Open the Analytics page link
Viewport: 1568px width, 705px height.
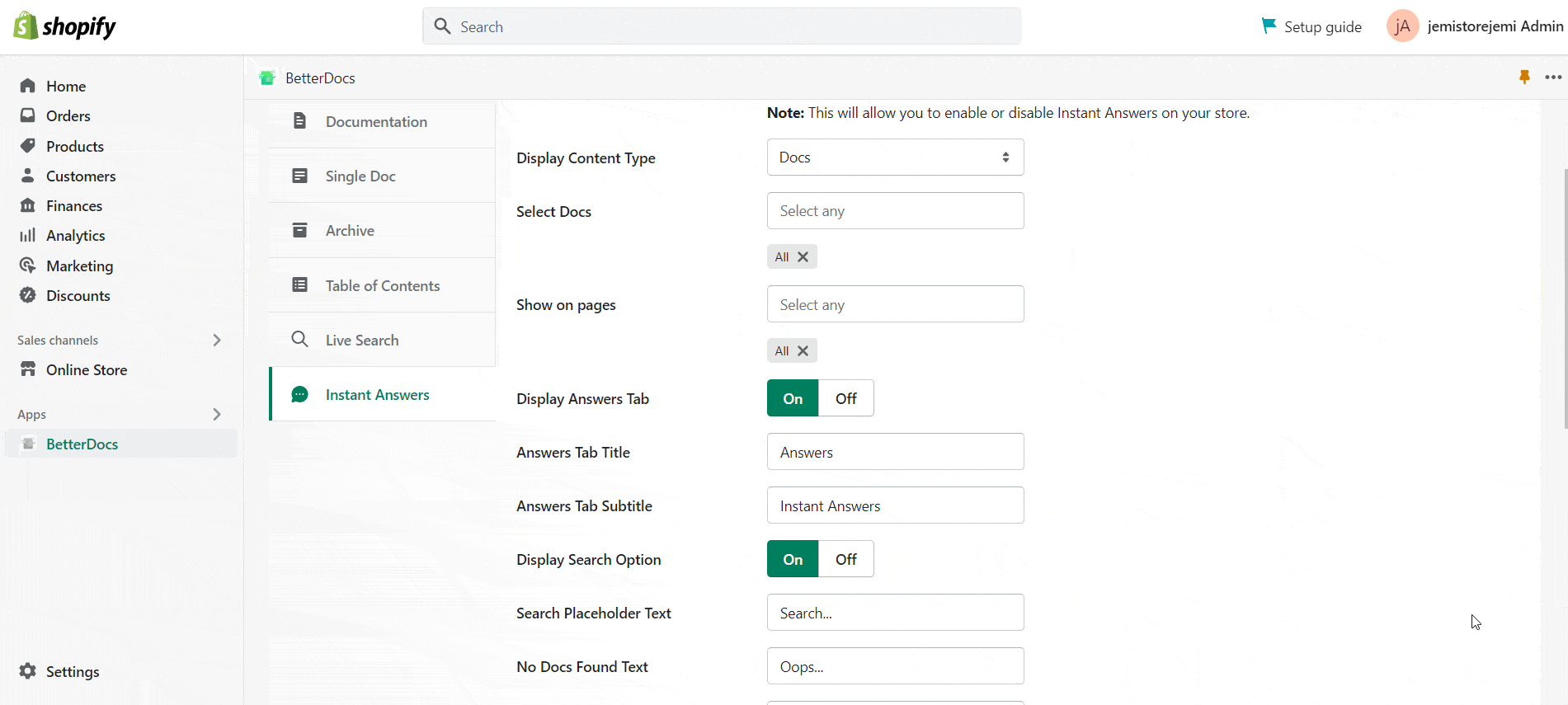point(76,236)
